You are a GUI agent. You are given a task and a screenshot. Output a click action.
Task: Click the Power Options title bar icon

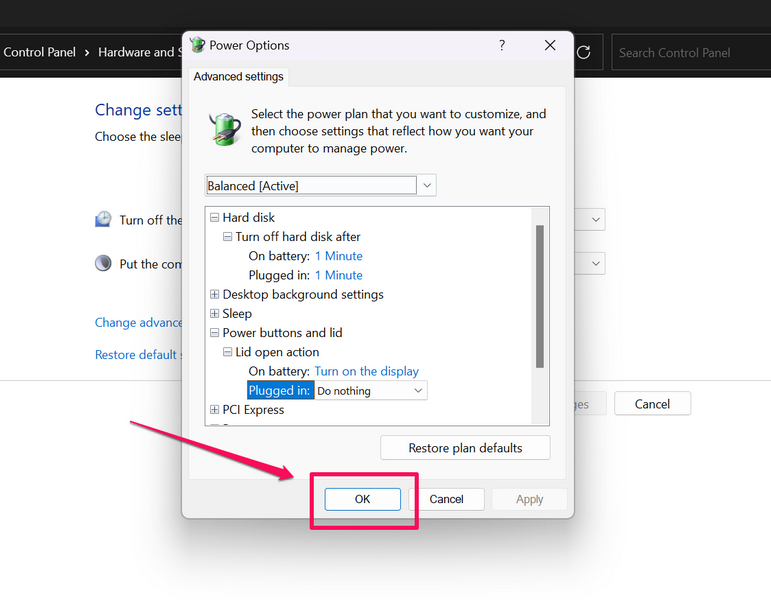click(196, 45)
